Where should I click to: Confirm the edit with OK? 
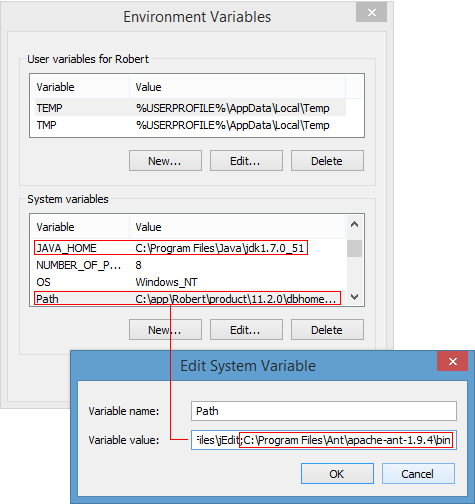[x=337, y=473]
